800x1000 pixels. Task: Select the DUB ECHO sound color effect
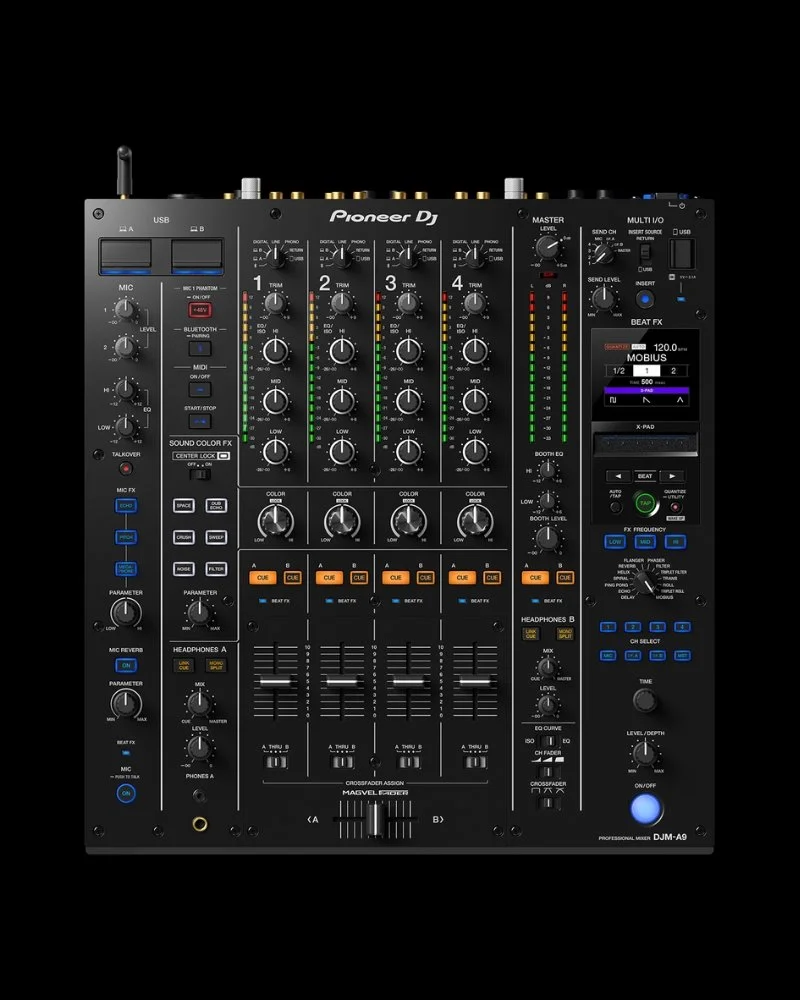[215, 506]
